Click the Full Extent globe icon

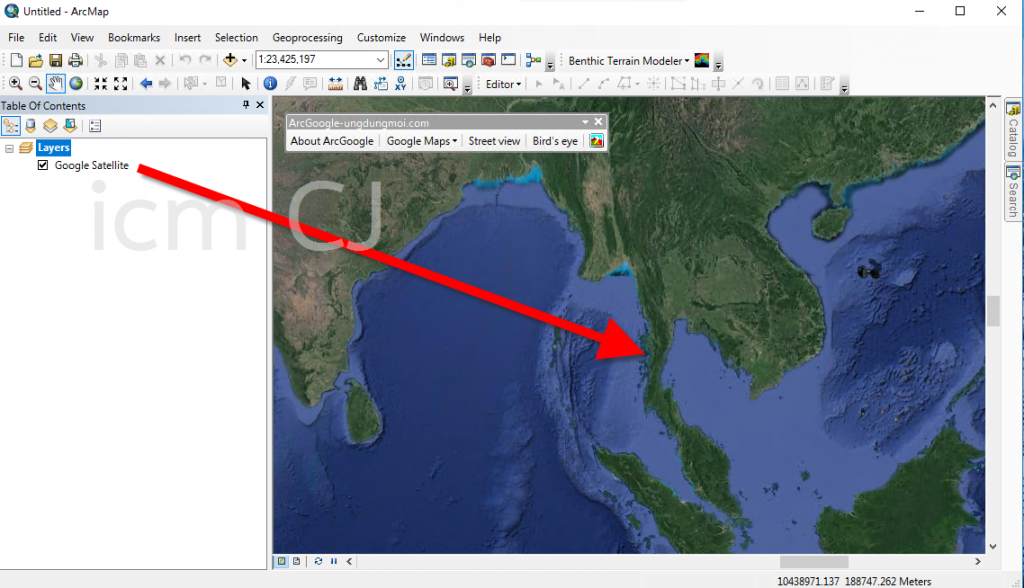tap(76, 83)
